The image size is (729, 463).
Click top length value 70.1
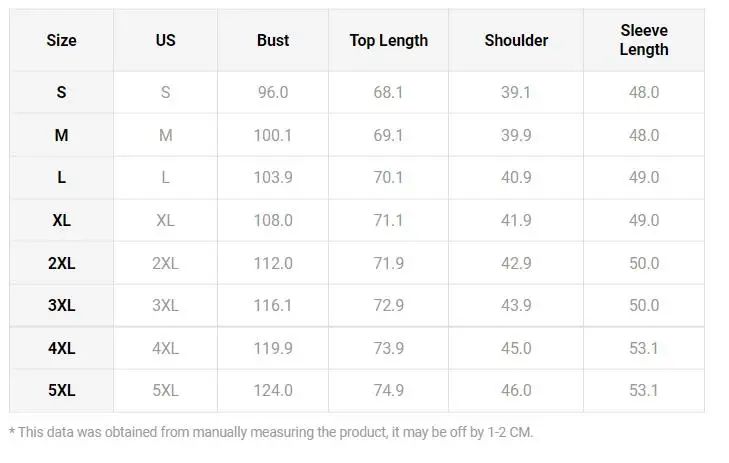[388, 178]
